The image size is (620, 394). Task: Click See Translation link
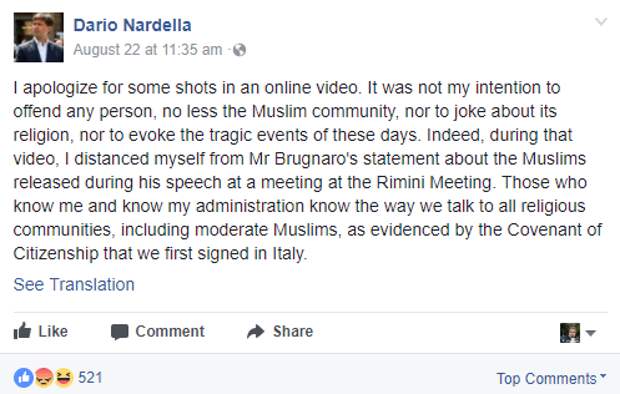(74, 284)
